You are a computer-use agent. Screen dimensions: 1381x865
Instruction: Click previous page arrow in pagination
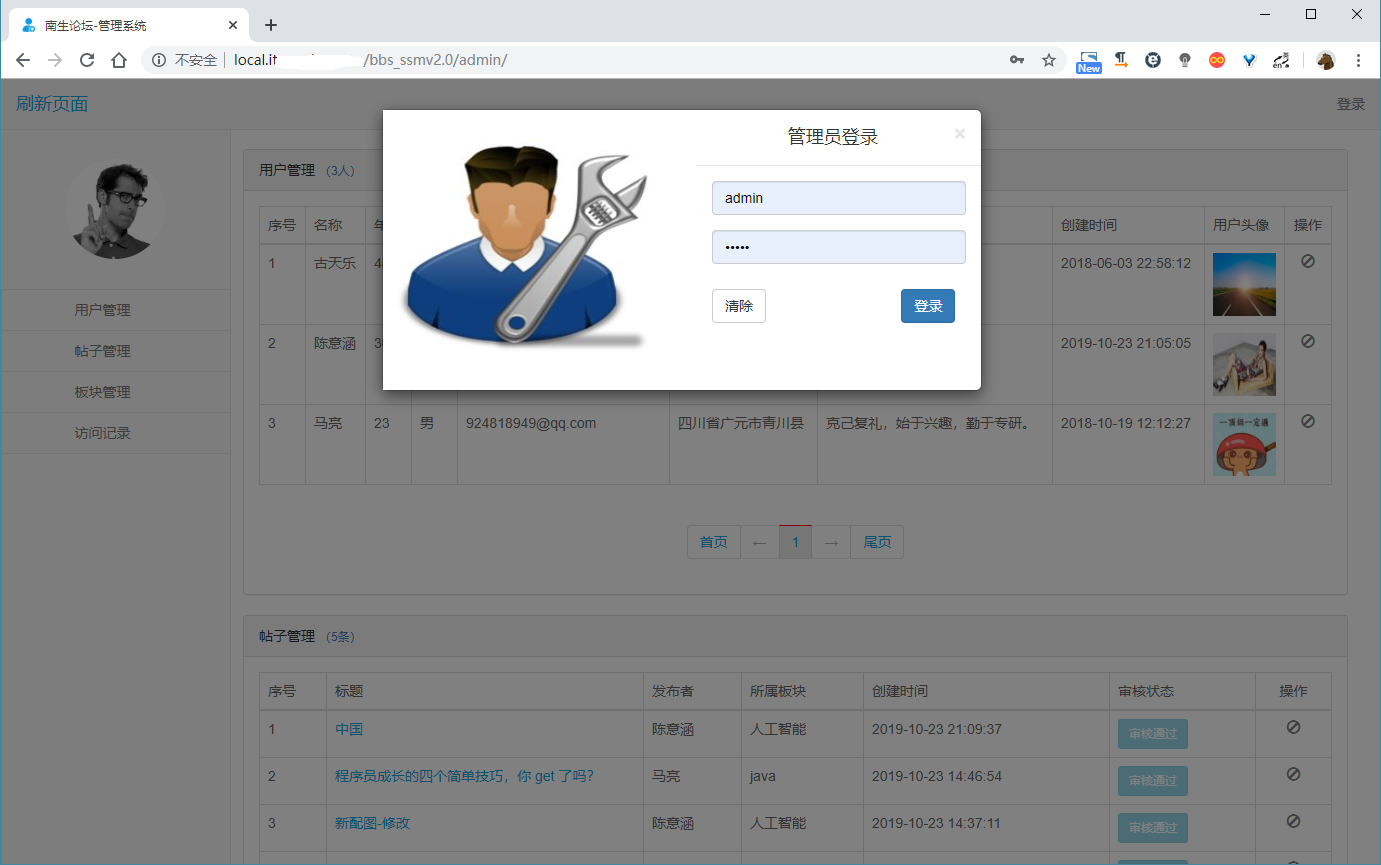click(x=759, y=542)
